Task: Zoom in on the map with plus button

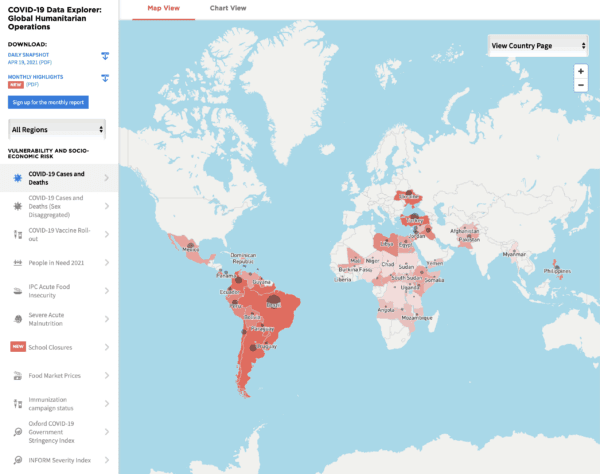Action: pos(580,72)
